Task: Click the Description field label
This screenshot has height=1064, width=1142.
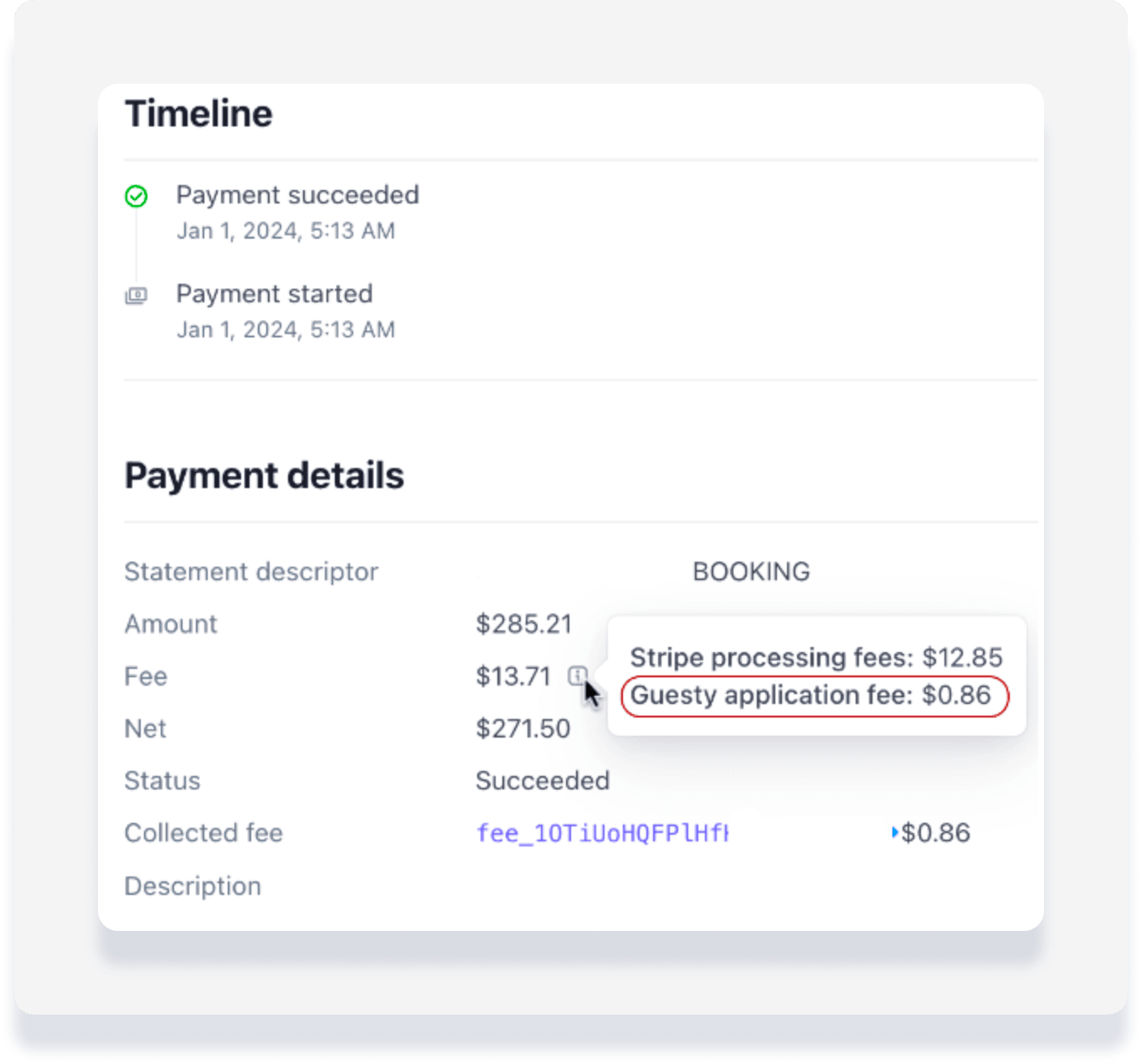Action: (x=193, y=886)
